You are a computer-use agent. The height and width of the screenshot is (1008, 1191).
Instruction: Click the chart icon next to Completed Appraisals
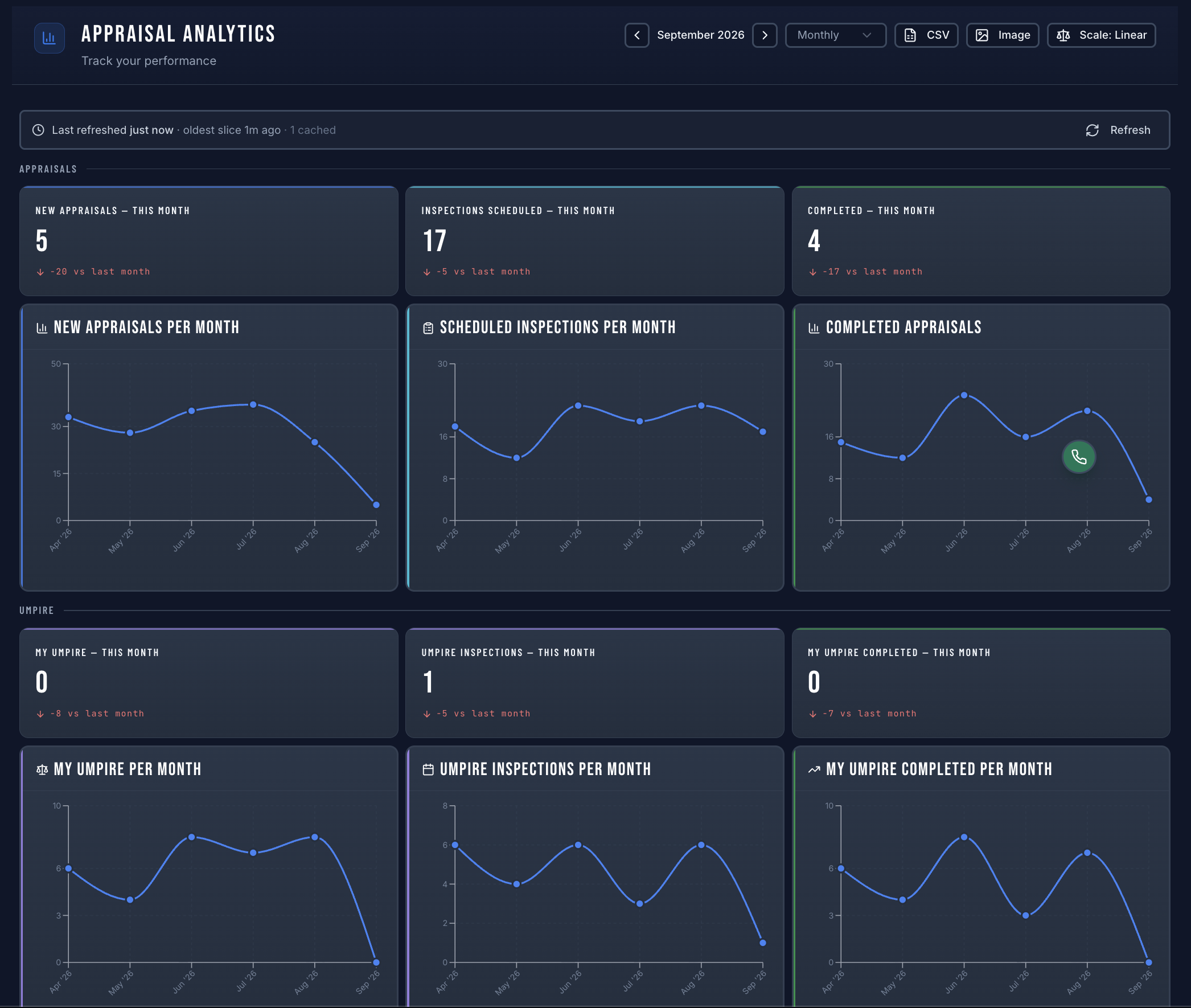click(x=814, y=328)
